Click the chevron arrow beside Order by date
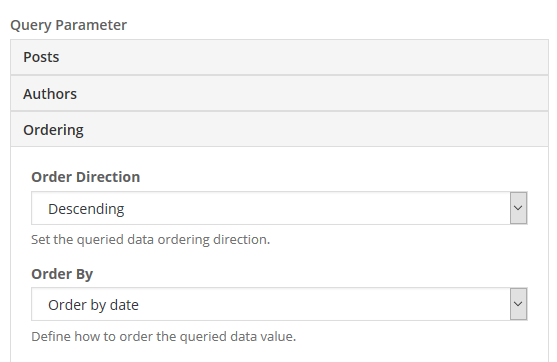Image resolution: width=557 pixels, height=362 pixels. 518,304
